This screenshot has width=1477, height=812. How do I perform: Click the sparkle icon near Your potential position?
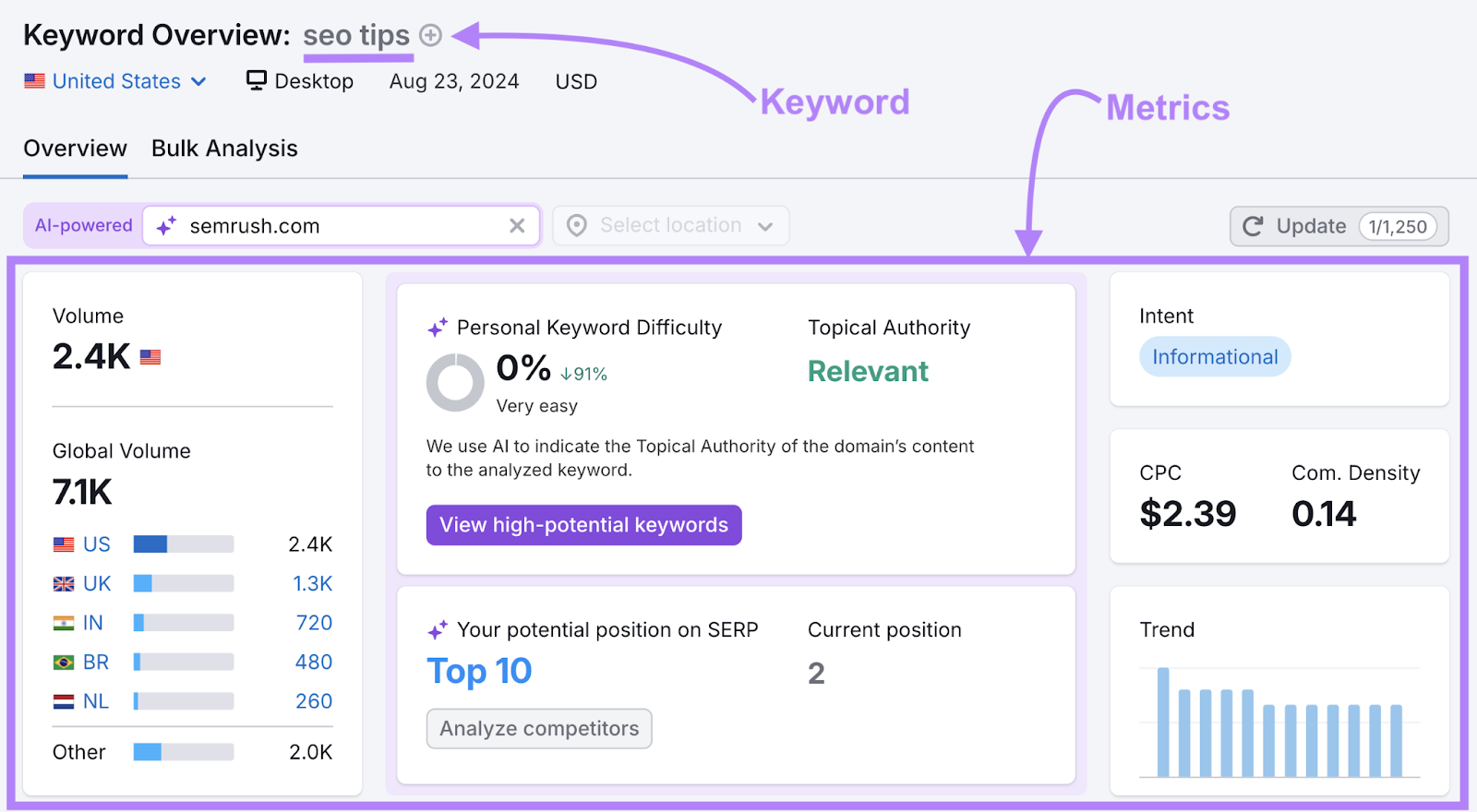(437, 629)
